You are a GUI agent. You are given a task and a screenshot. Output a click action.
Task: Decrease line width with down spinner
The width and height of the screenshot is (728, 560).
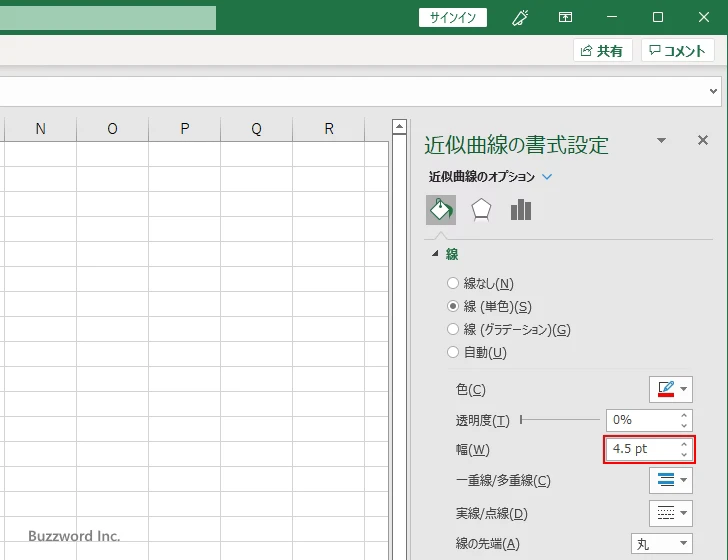(x=684, y=454)
